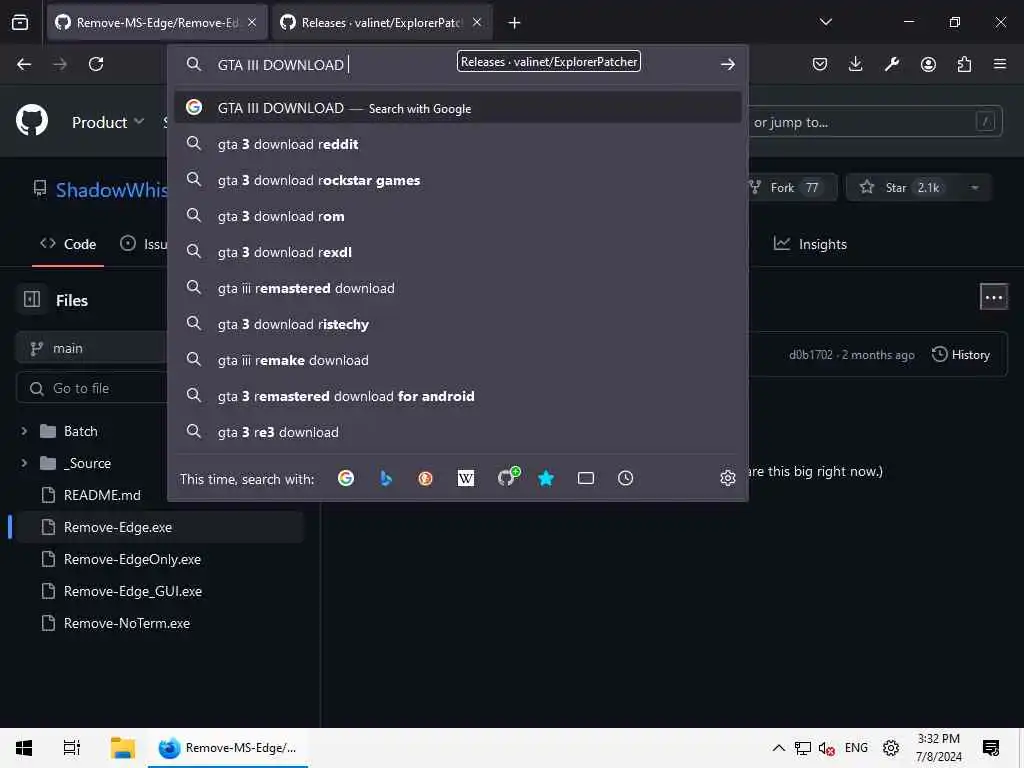The image size is (1024, 768).
Task: Open the main branch selector
Action: click(x=91, y=348)
